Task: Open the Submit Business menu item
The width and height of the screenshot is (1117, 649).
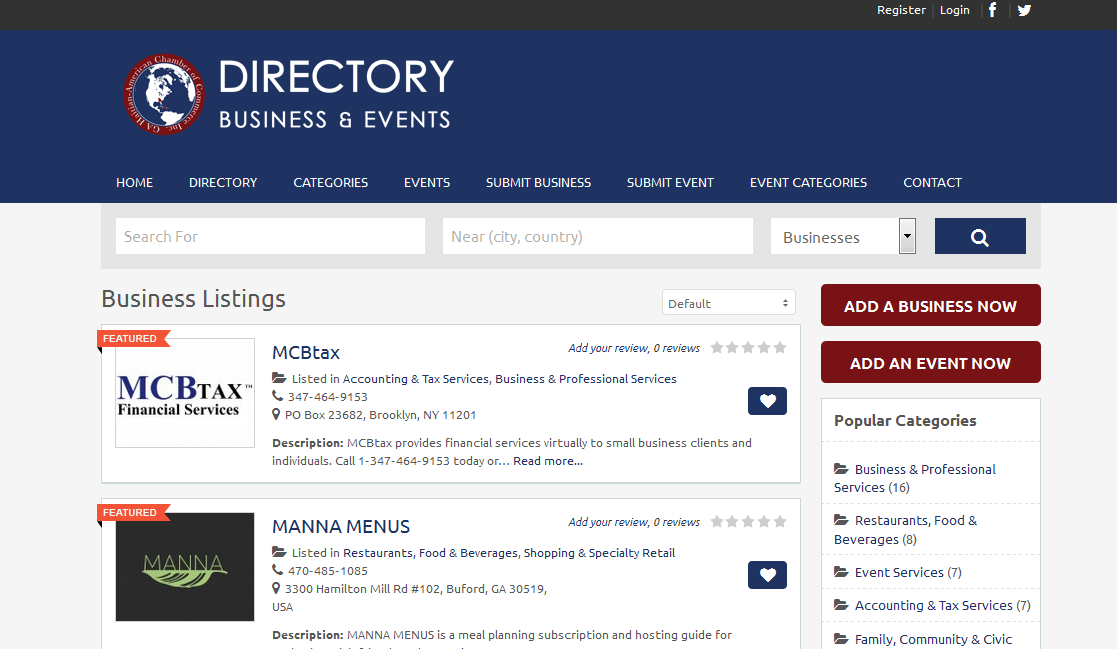Action: point(538,182)
